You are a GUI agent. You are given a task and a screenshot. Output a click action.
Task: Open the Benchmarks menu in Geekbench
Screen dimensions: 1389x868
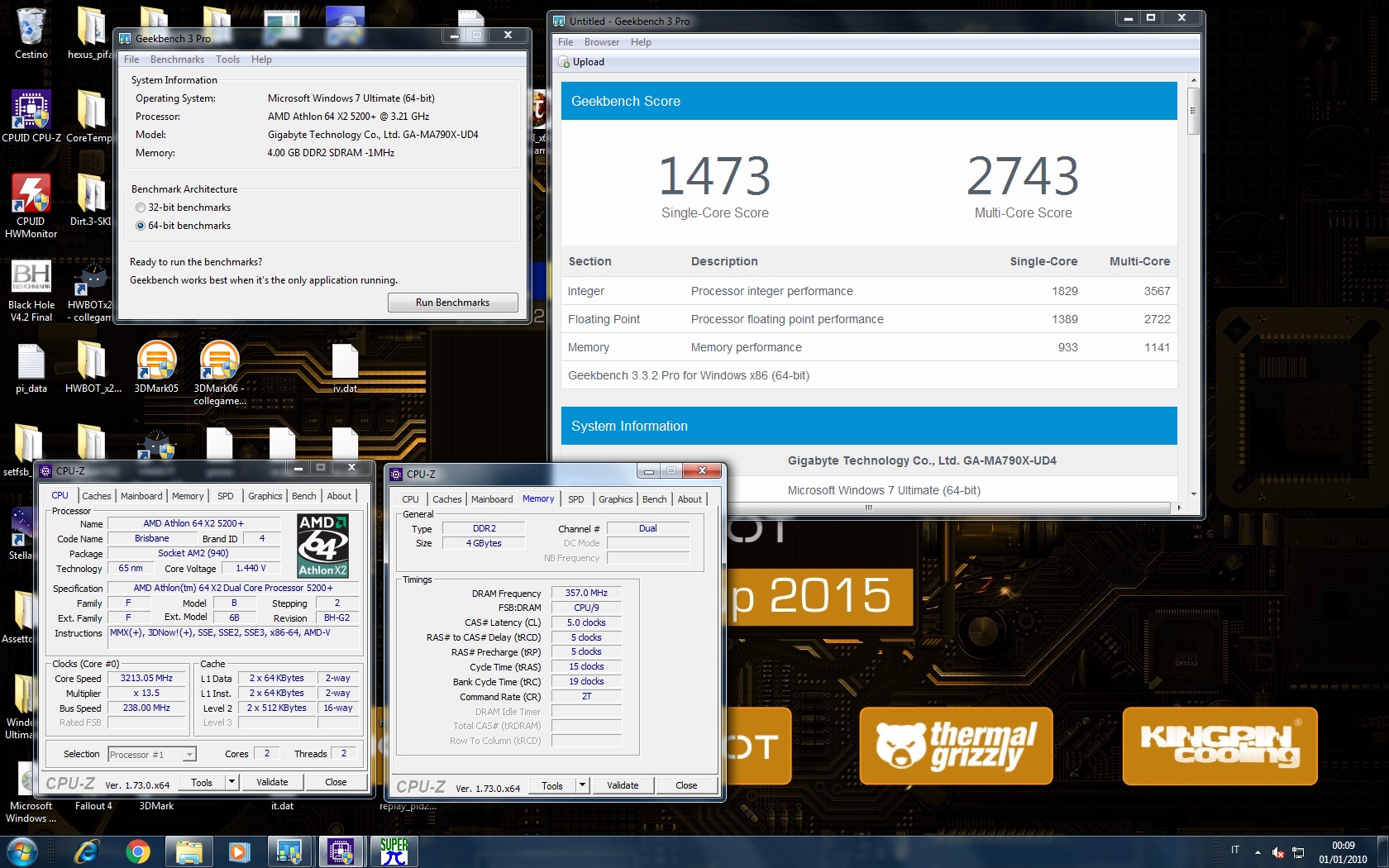tap(177, 60)
